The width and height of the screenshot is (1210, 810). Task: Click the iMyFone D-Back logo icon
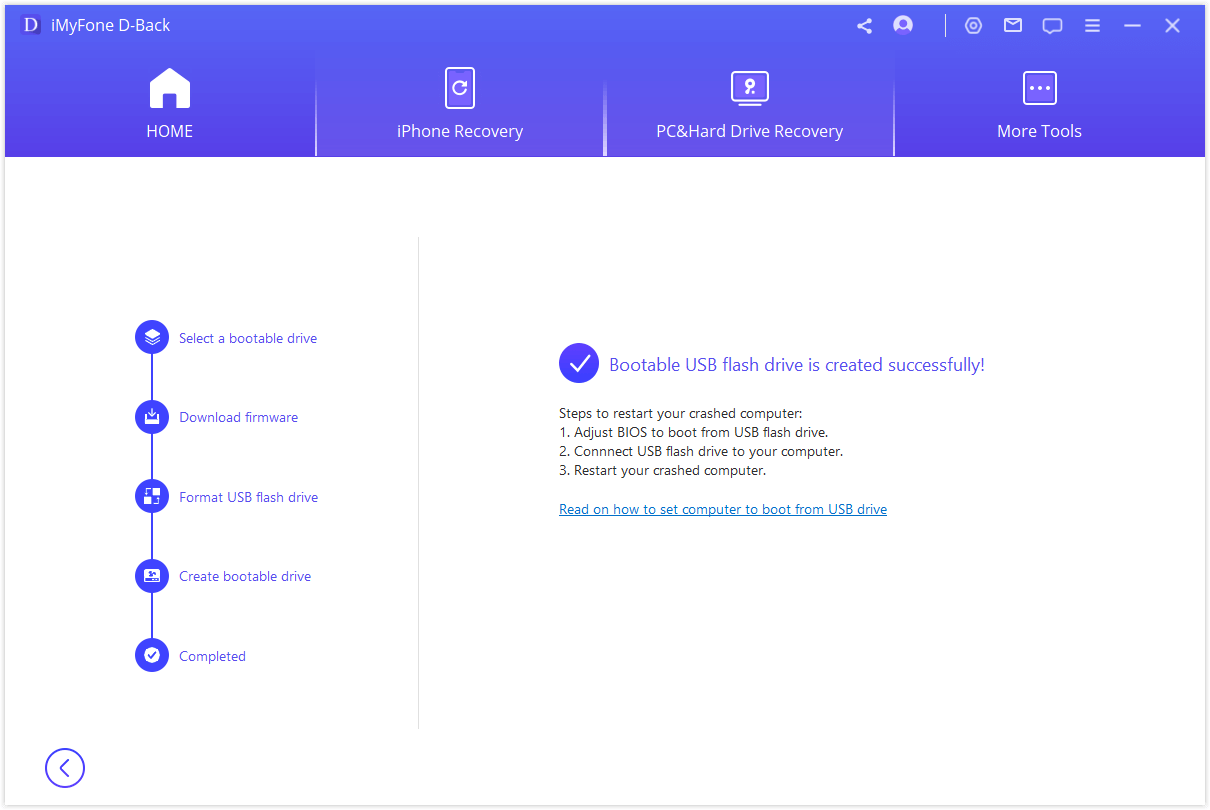31,25
